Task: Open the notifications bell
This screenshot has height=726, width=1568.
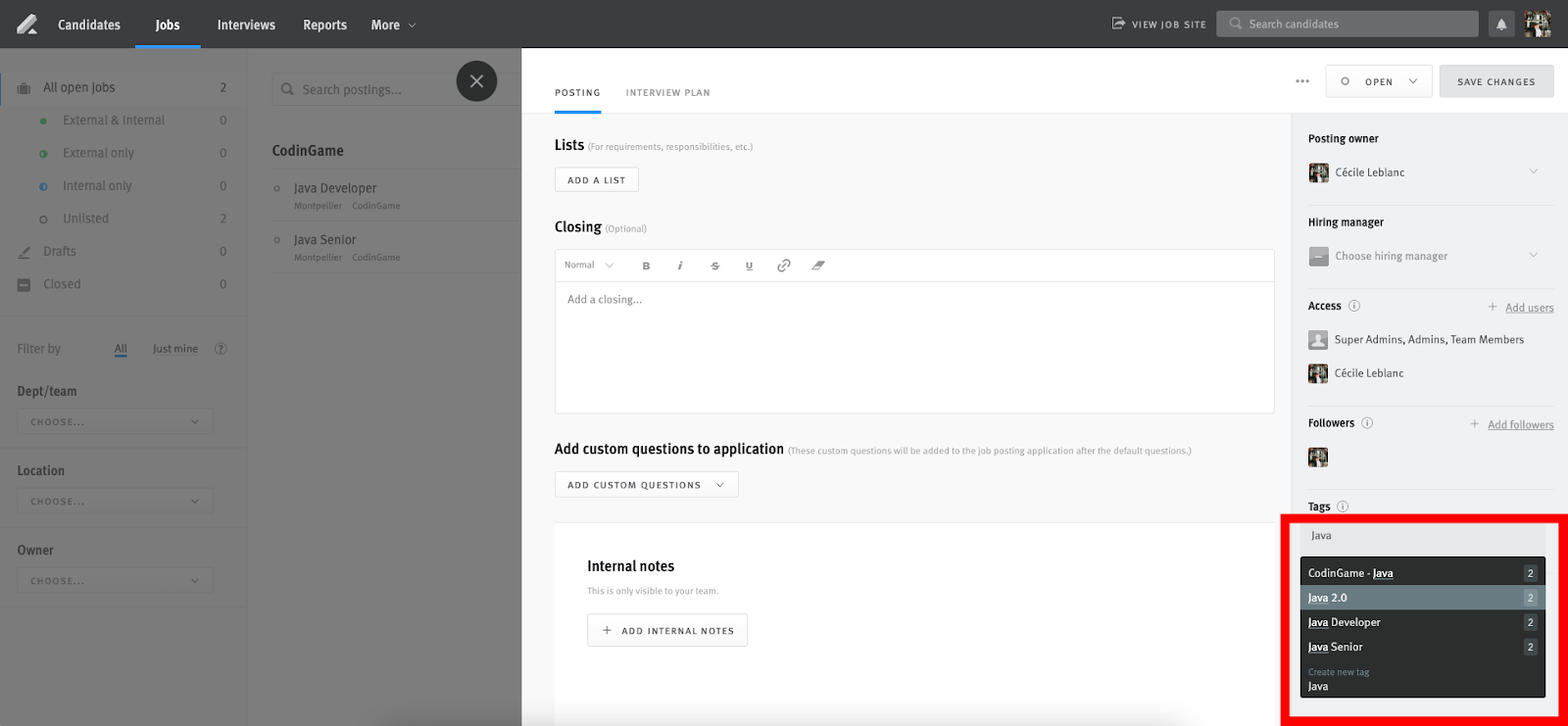Action: pyautogui.click(x=1500, y=24)
